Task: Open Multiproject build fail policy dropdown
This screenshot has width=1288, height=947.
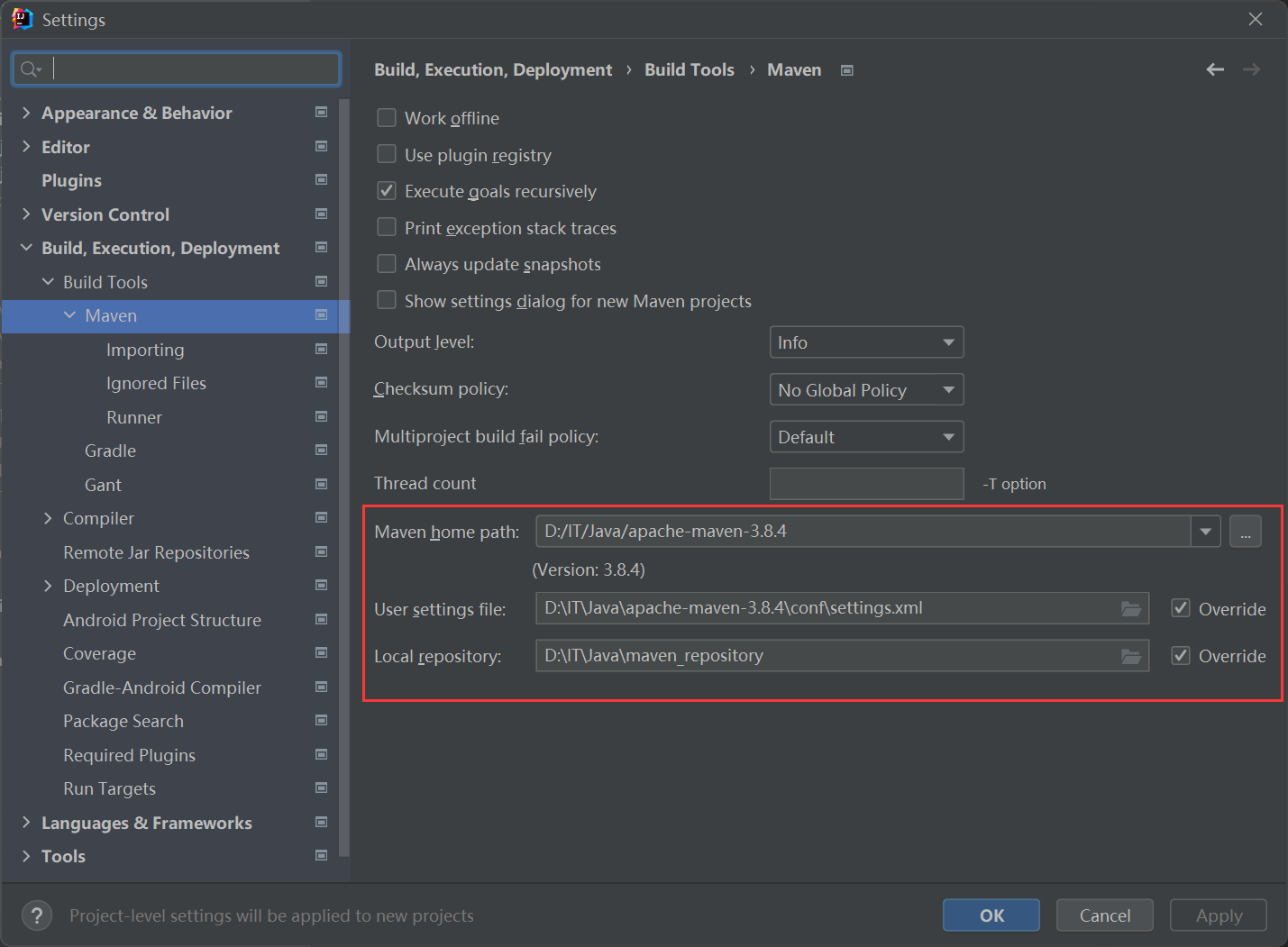Action: click(x=866, y=437)
